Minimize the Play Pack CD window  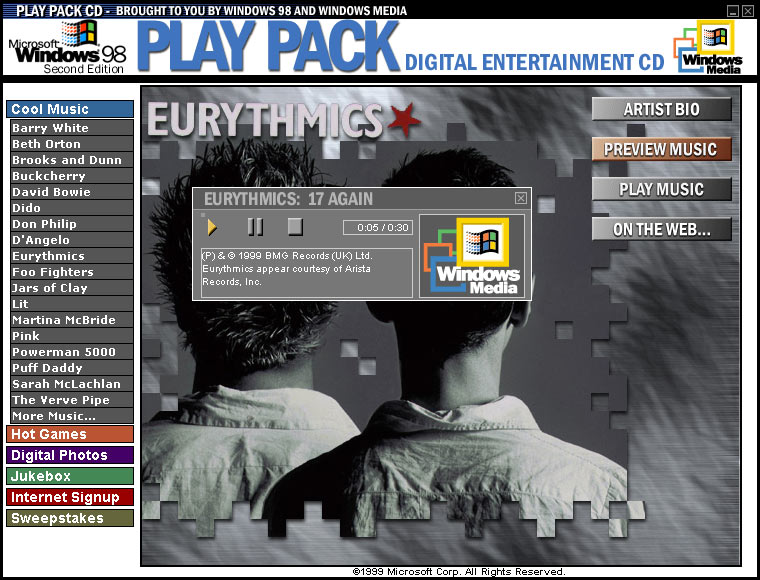pyautogui.click(x=733, y=11)
